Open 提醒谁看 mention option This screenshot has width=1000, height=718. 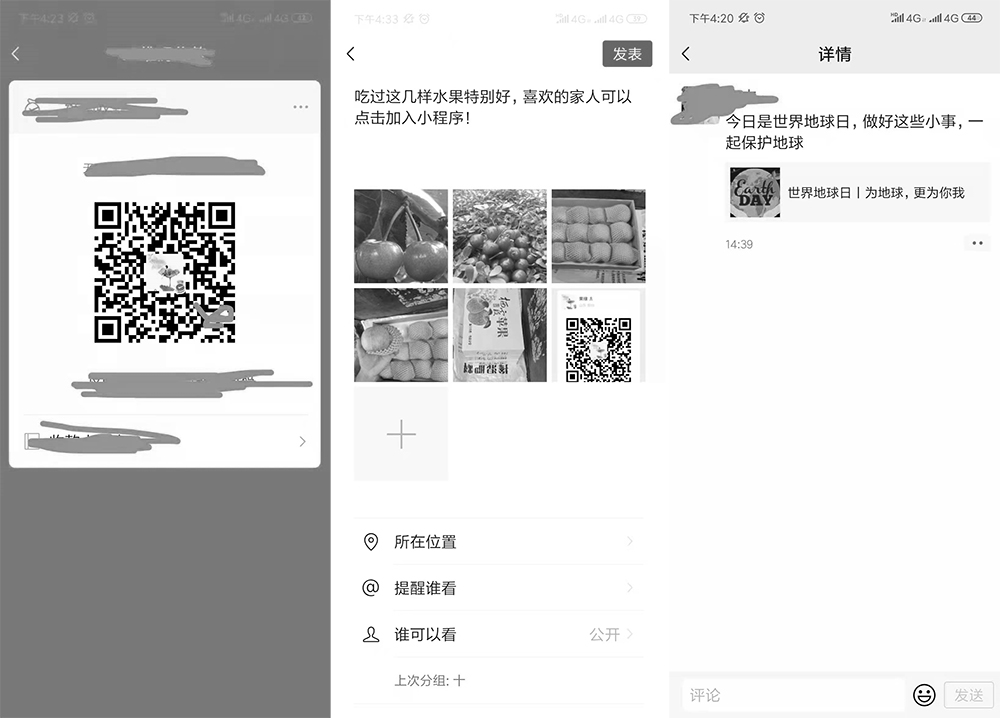(x=498, y=588)
